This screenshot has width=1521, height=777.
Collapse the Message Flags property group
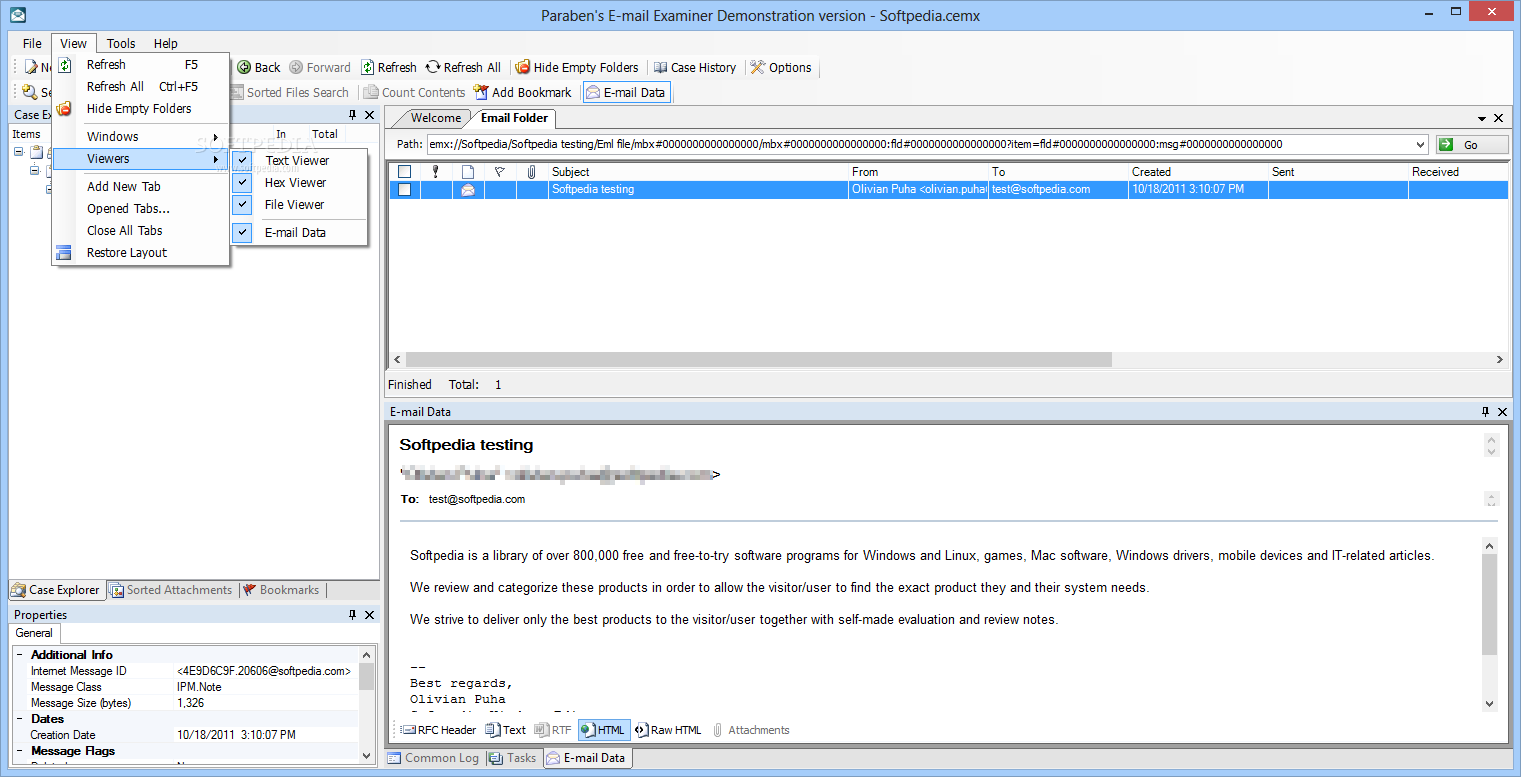(x=19, y=751)
